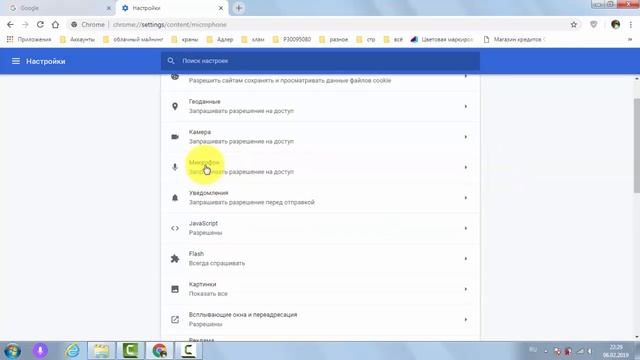
Task: Open the home page via the house icon
Action: coord(55,24)
